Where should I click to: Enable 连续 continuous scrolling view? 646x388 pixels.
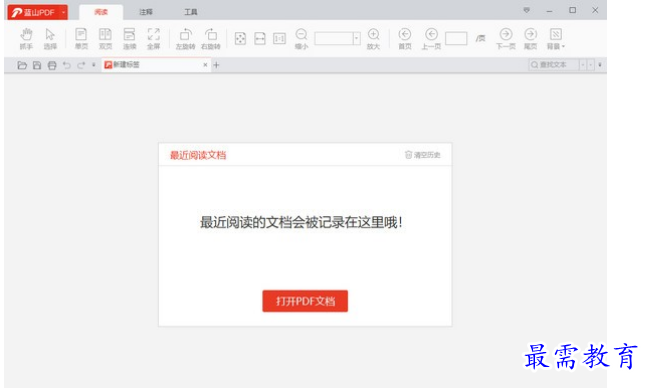click(129, 39)
